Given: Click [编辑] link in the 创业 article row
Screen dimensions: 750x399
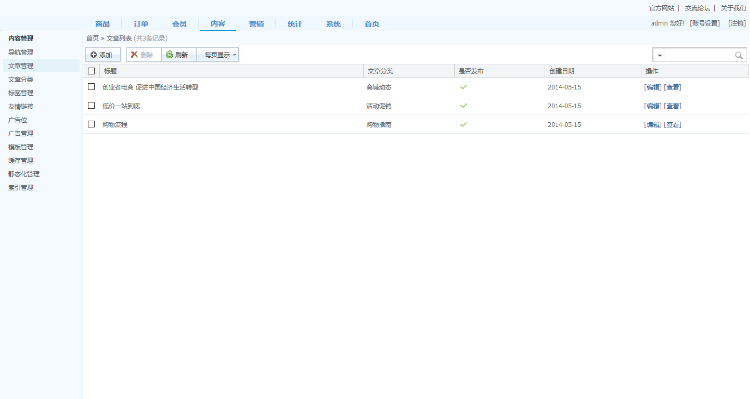Looking at the screenshot, I should coord(652,87).
